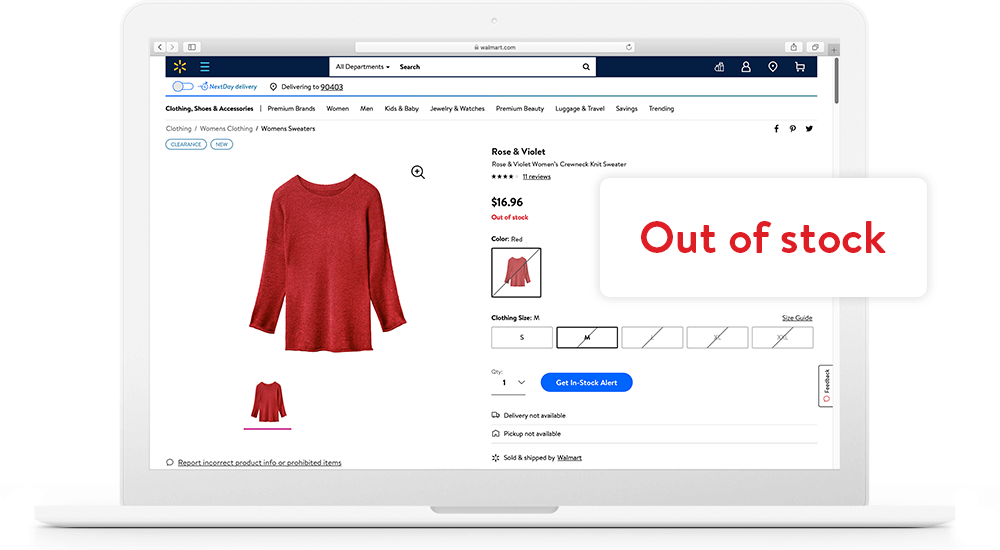Share the product on Facebook
The image size is (1000, 550).
tap(776, 129)
